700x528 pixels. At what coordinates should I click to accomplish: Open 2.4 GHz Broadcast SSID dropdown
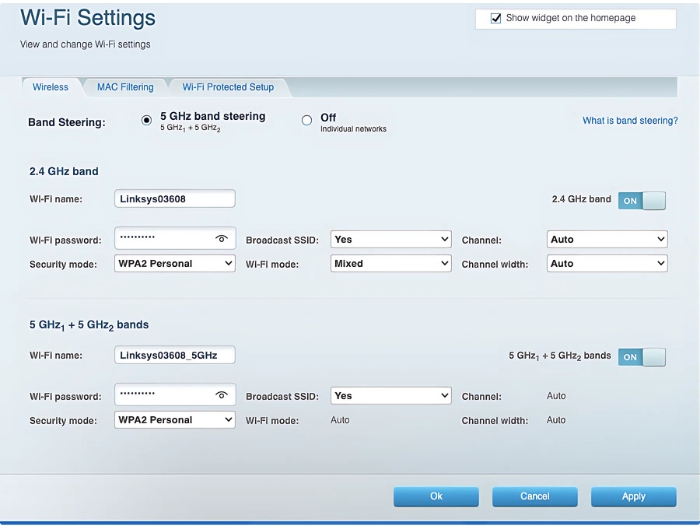point(391,239)
